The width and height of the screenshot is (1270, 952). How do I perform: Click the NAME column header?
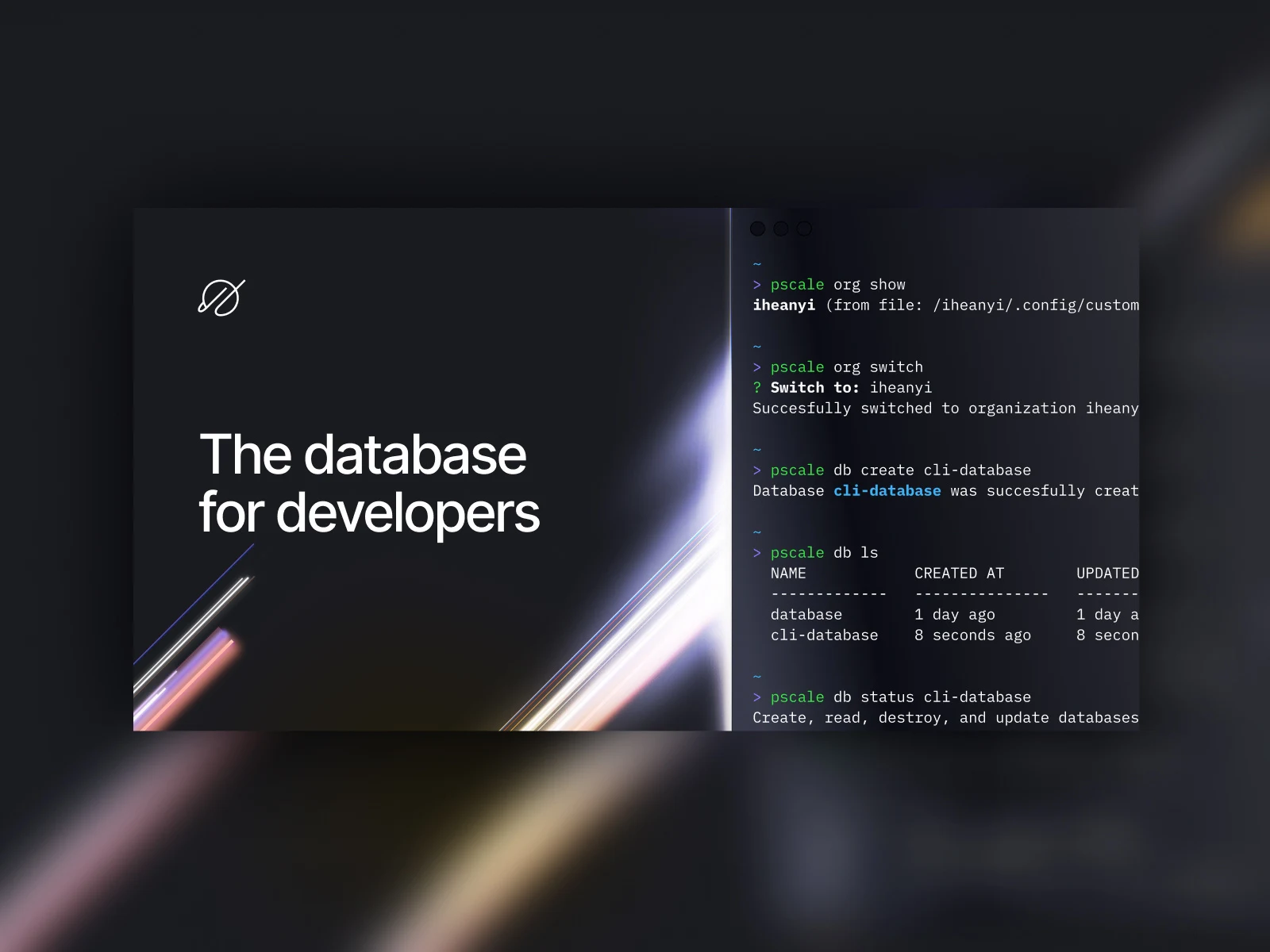pyautogui.click(x=788, y=573)
